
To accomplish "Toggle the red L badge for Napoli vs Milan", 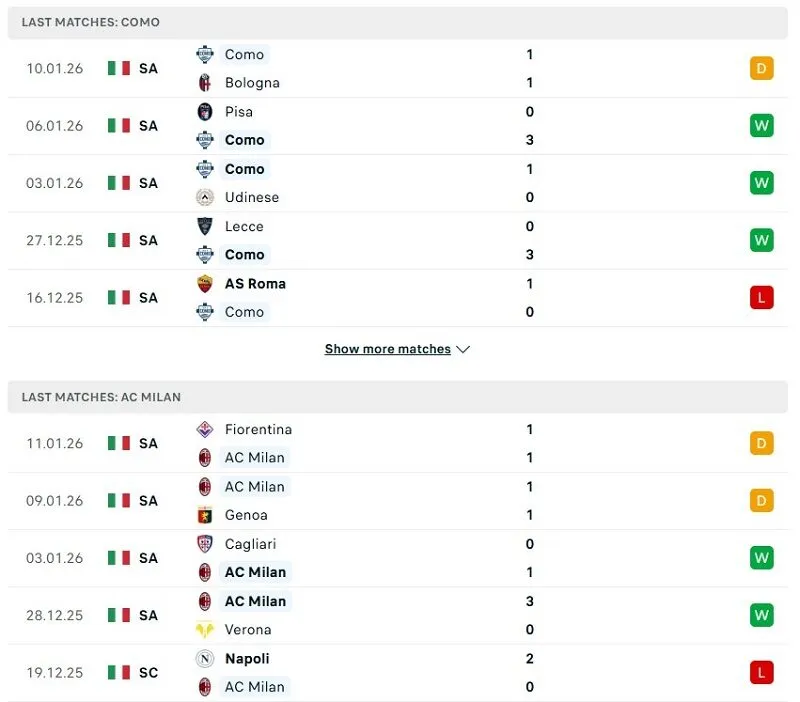I will click(x=761, y=673).
